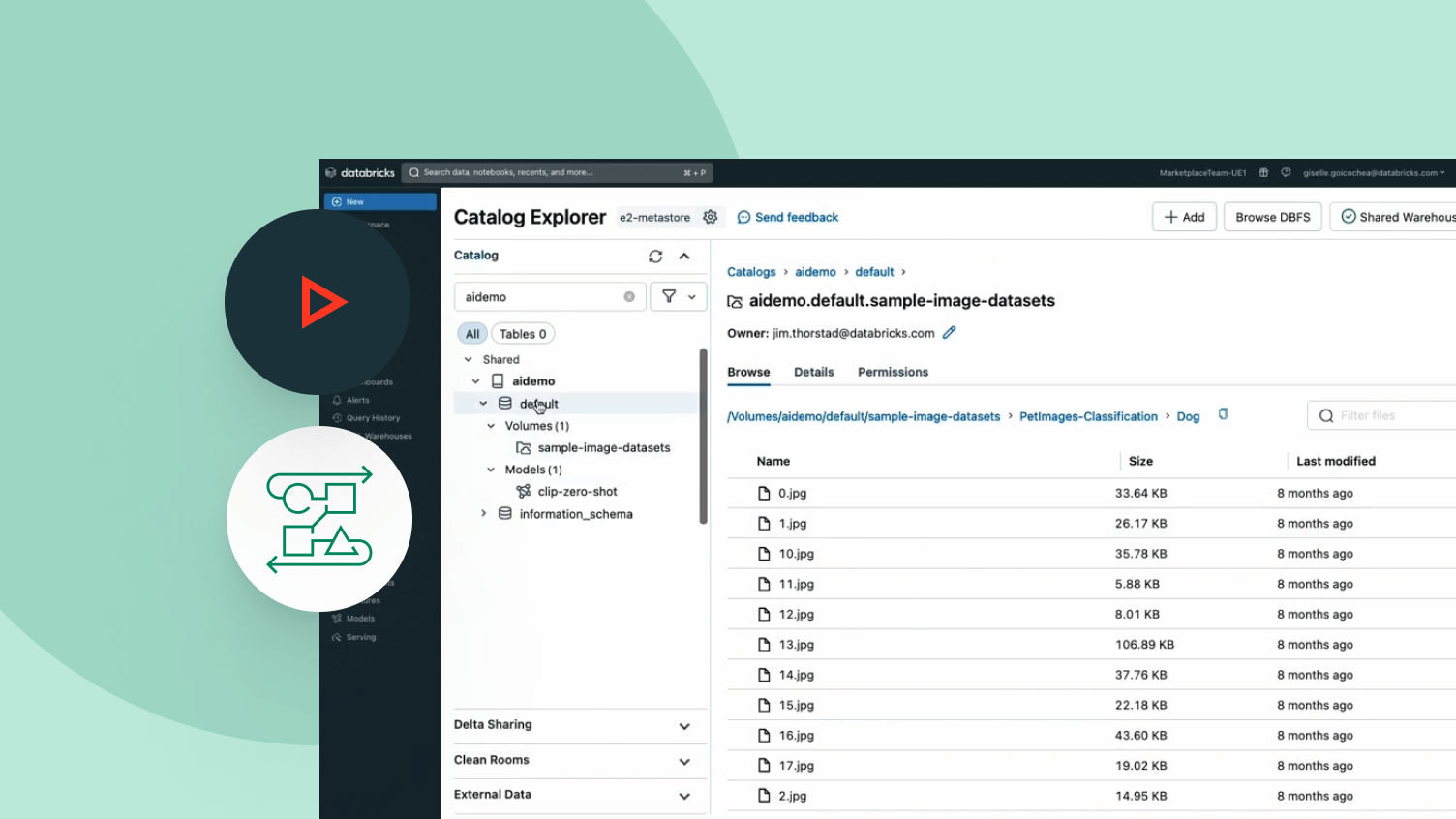Click the metastore settings gear icon
1456x819 pixels.
point(711,217)
